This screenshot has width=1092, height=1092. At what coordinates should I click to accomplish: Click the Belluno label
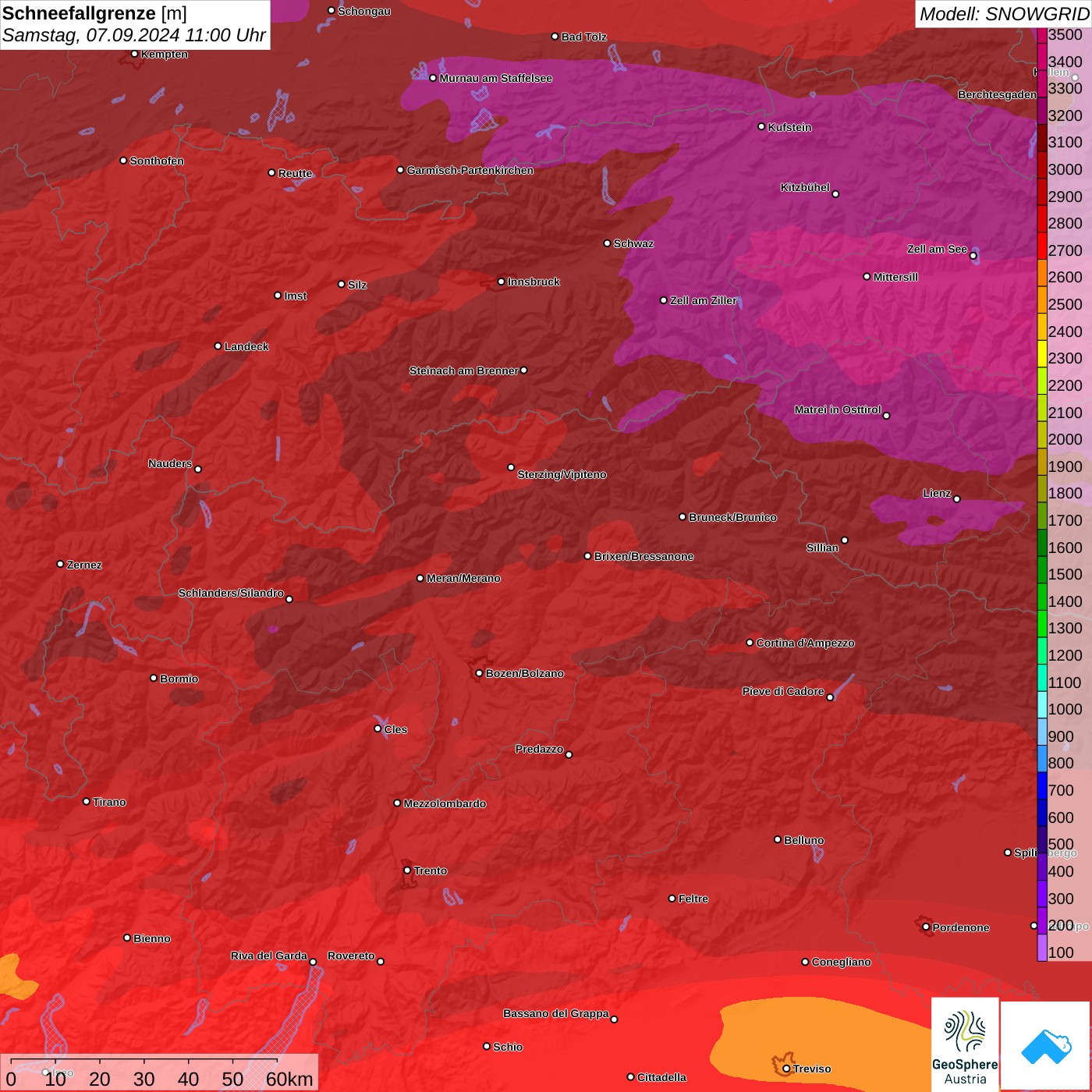pos(803,840)
